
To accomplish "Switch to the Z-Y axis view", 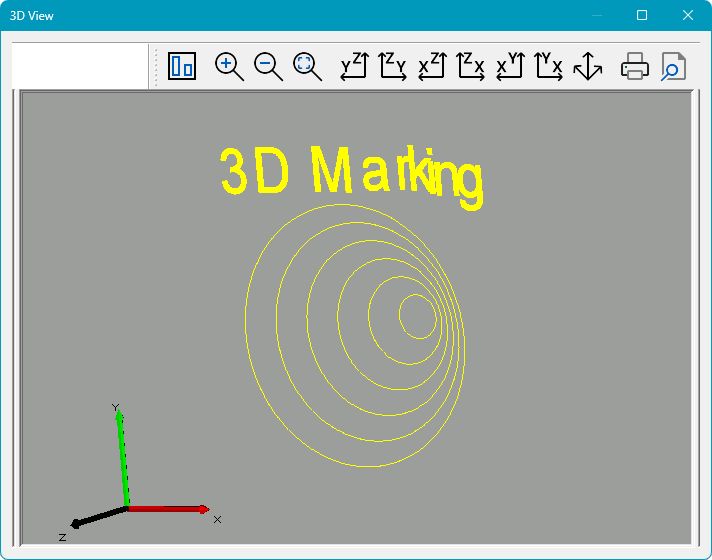I will coord(393,66).
